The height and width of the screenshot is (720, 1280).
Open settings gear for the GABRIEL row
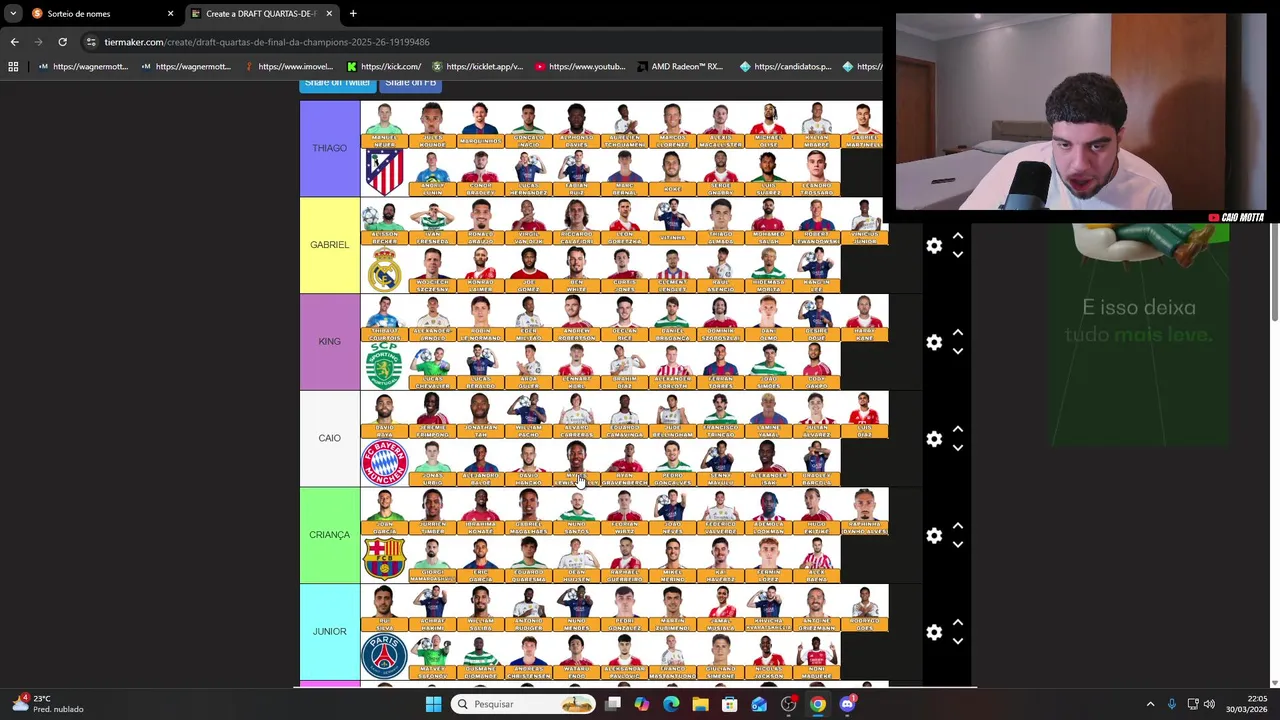(934, 246)
